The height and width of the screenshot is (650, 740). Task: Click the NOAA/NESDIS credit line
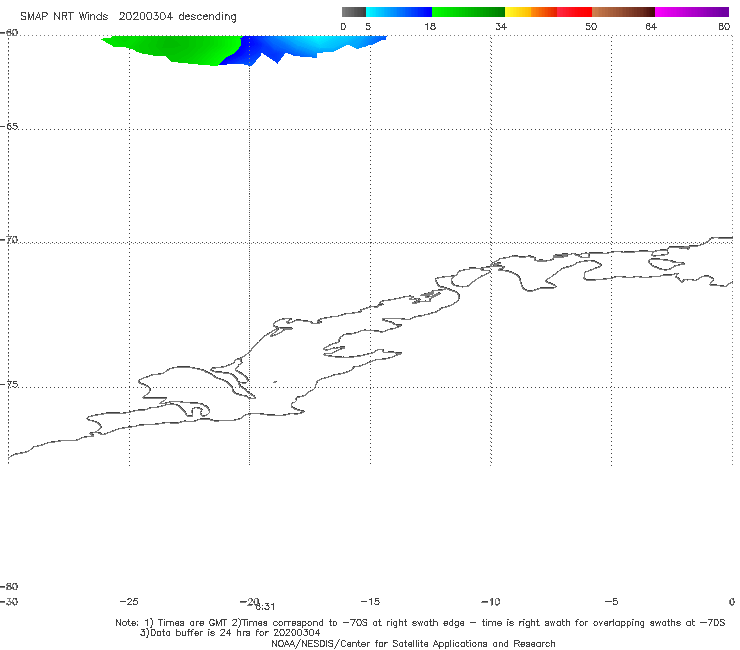(413, 643)
